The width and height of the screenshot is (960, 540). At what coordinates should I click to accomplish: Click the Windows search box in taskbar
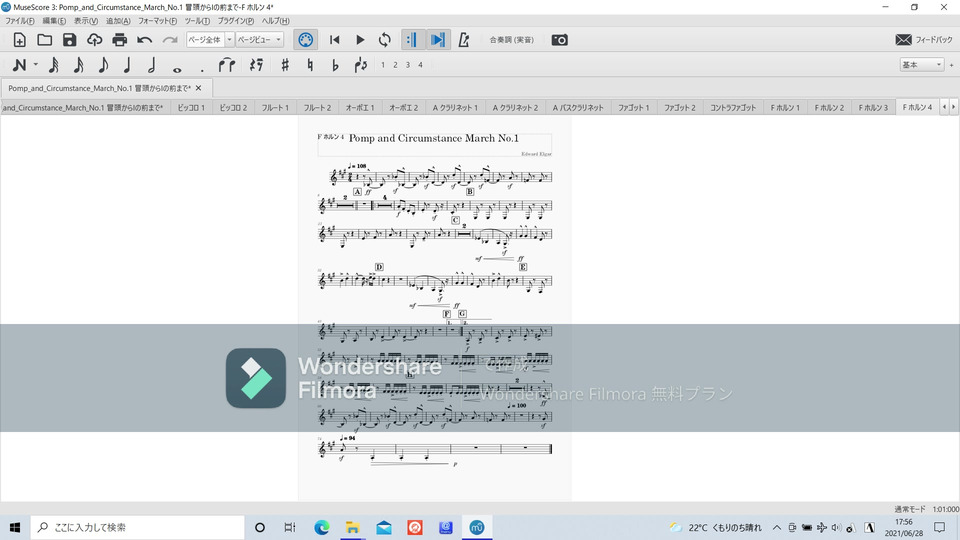[x=138, y=527]
